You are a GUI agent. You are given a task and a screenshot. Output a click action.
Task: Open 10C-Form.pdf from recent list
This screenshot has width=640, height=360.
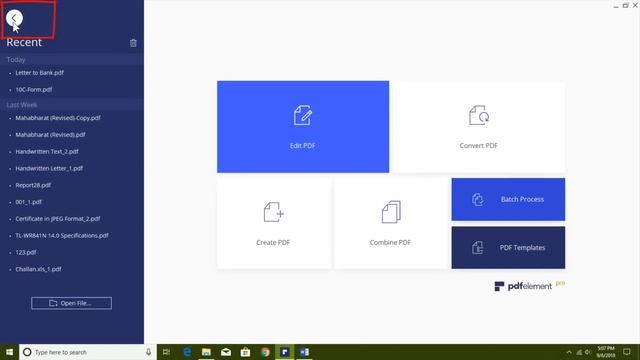[33, 89]
